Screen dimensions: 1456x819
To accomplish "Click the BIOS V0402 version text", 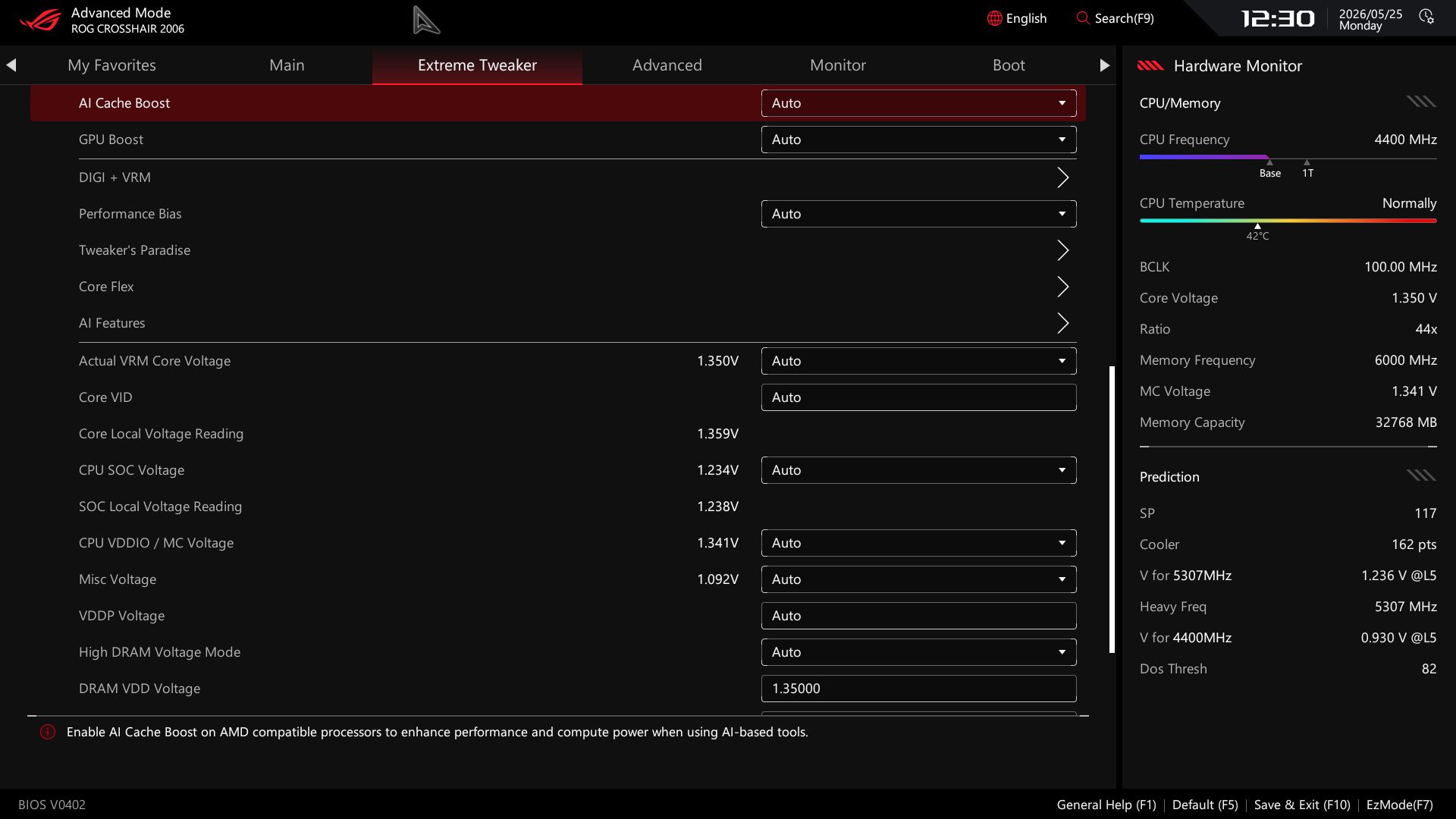I will [x=52, y=805].
